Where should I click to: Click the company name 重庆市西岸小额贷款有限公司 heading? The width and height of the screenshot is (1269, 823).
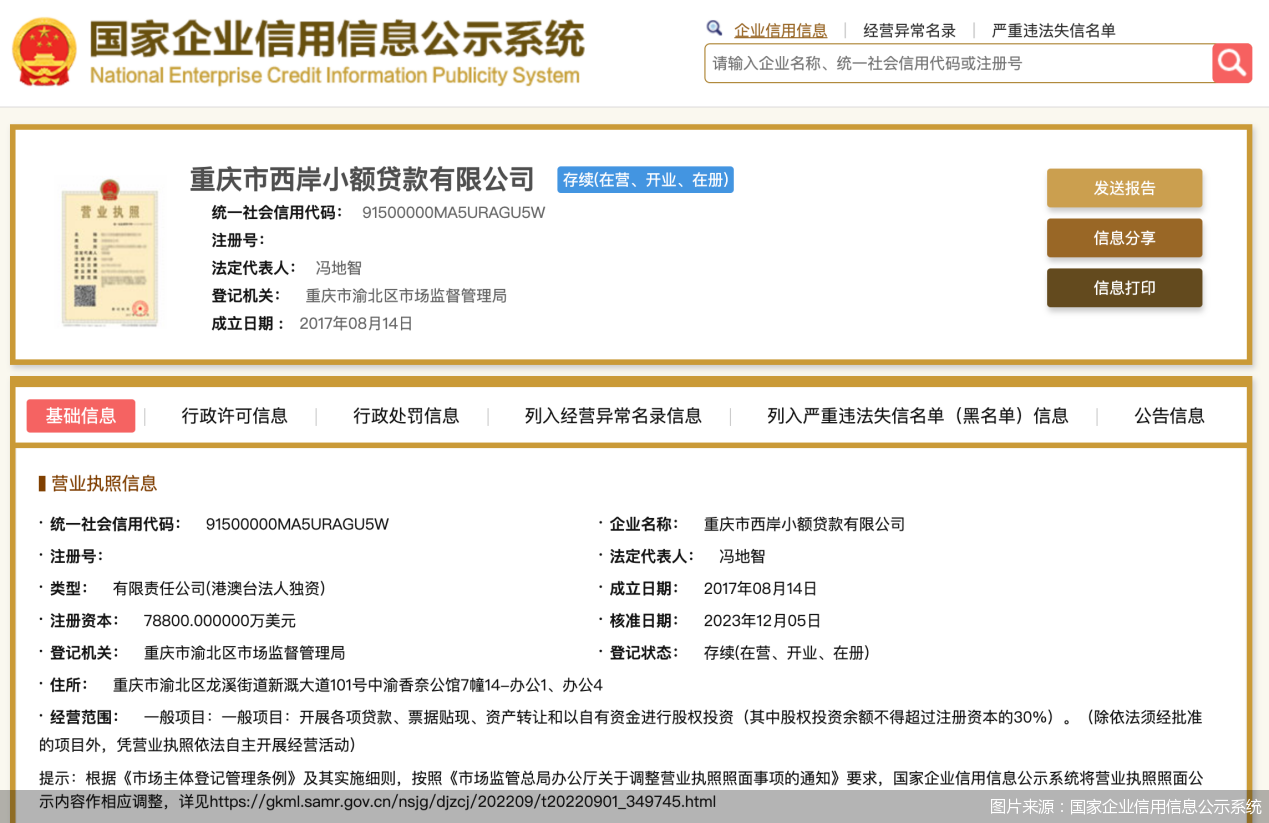coord(361,179)
